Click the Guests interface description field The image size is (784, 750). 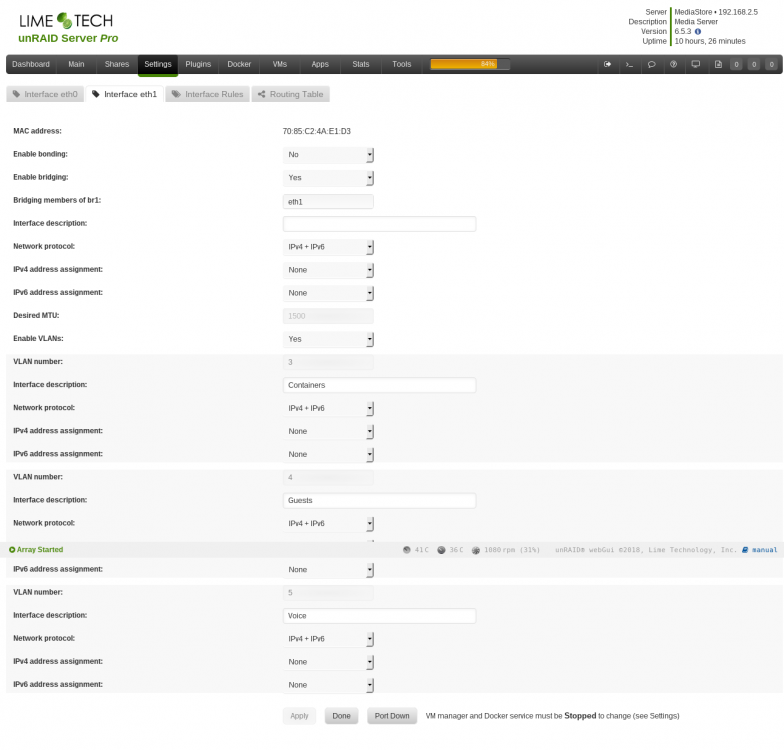pyautogui.click(x=380, y=500)
